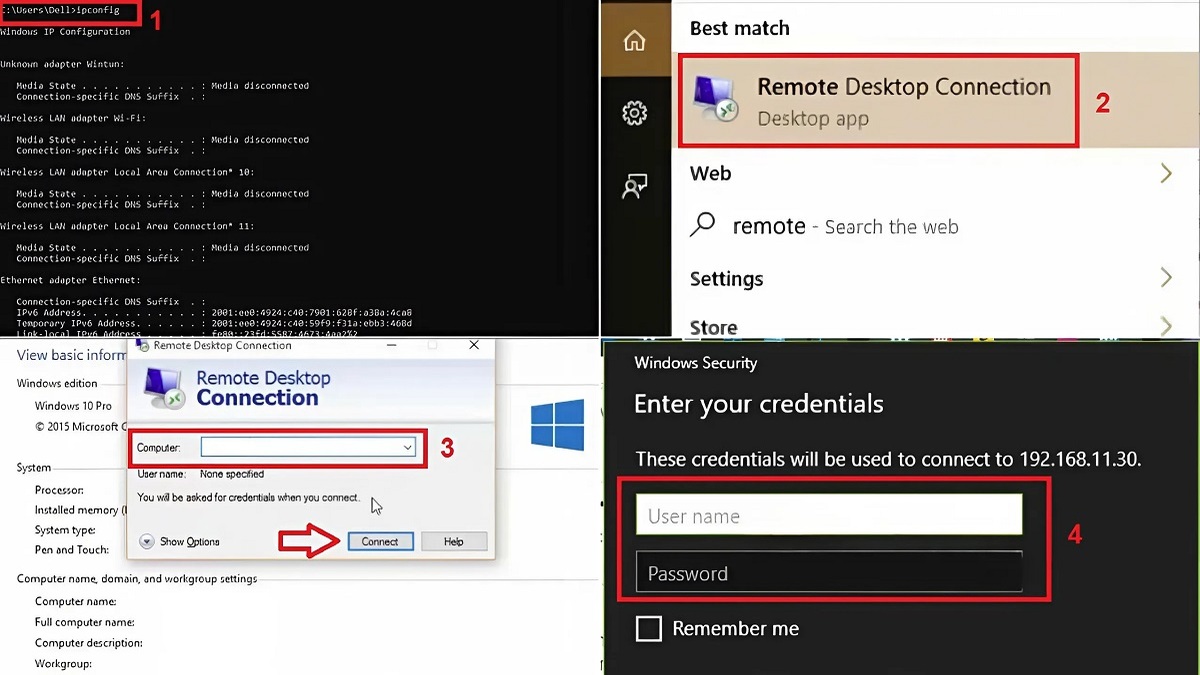Open the Computer dropdown arrow
The width and height of the screenshot is (1200, 675).
408,448
